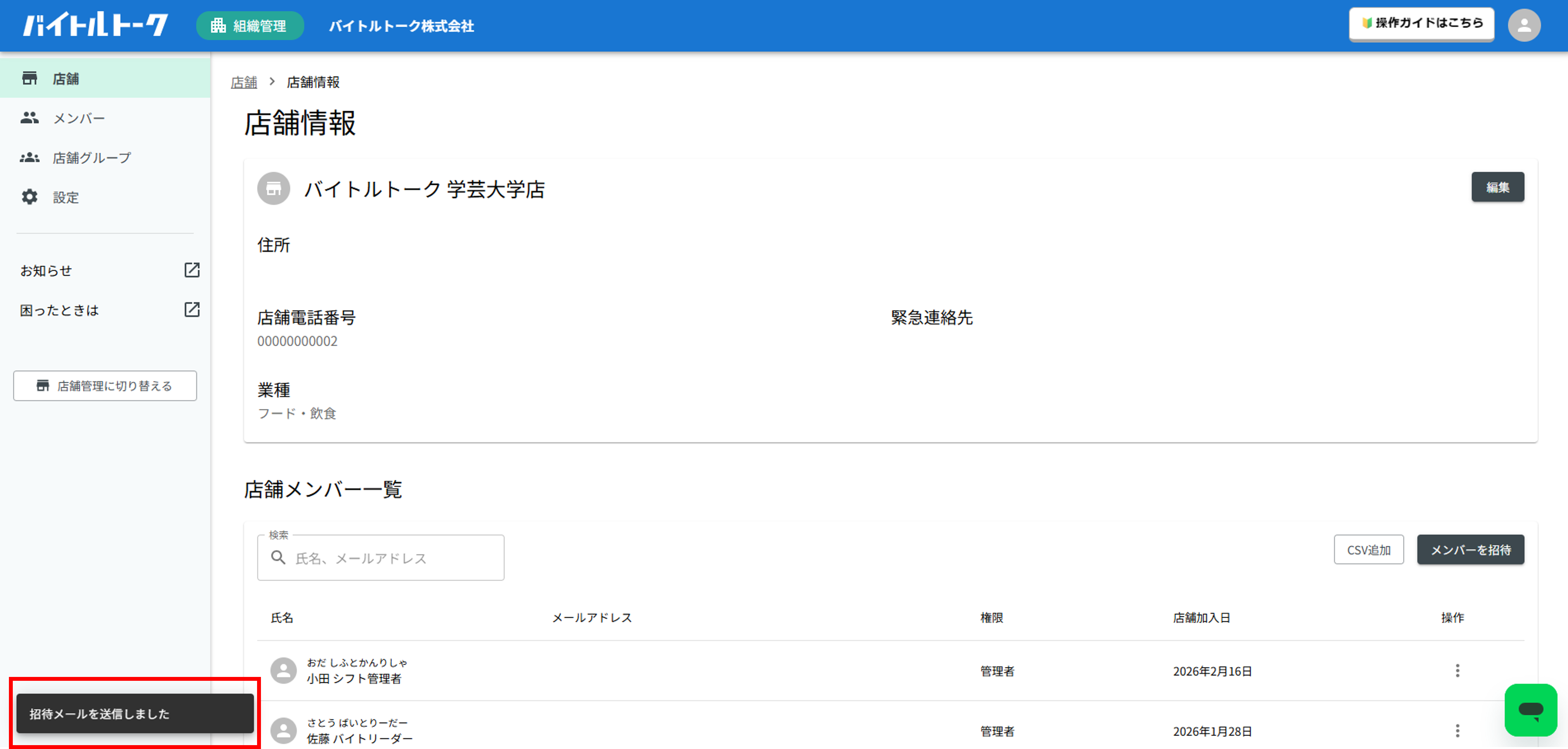The height and width of the screenshot is (749, 1568).
Task: Click the 設定 gear icon
Action: tap(29, 197)
